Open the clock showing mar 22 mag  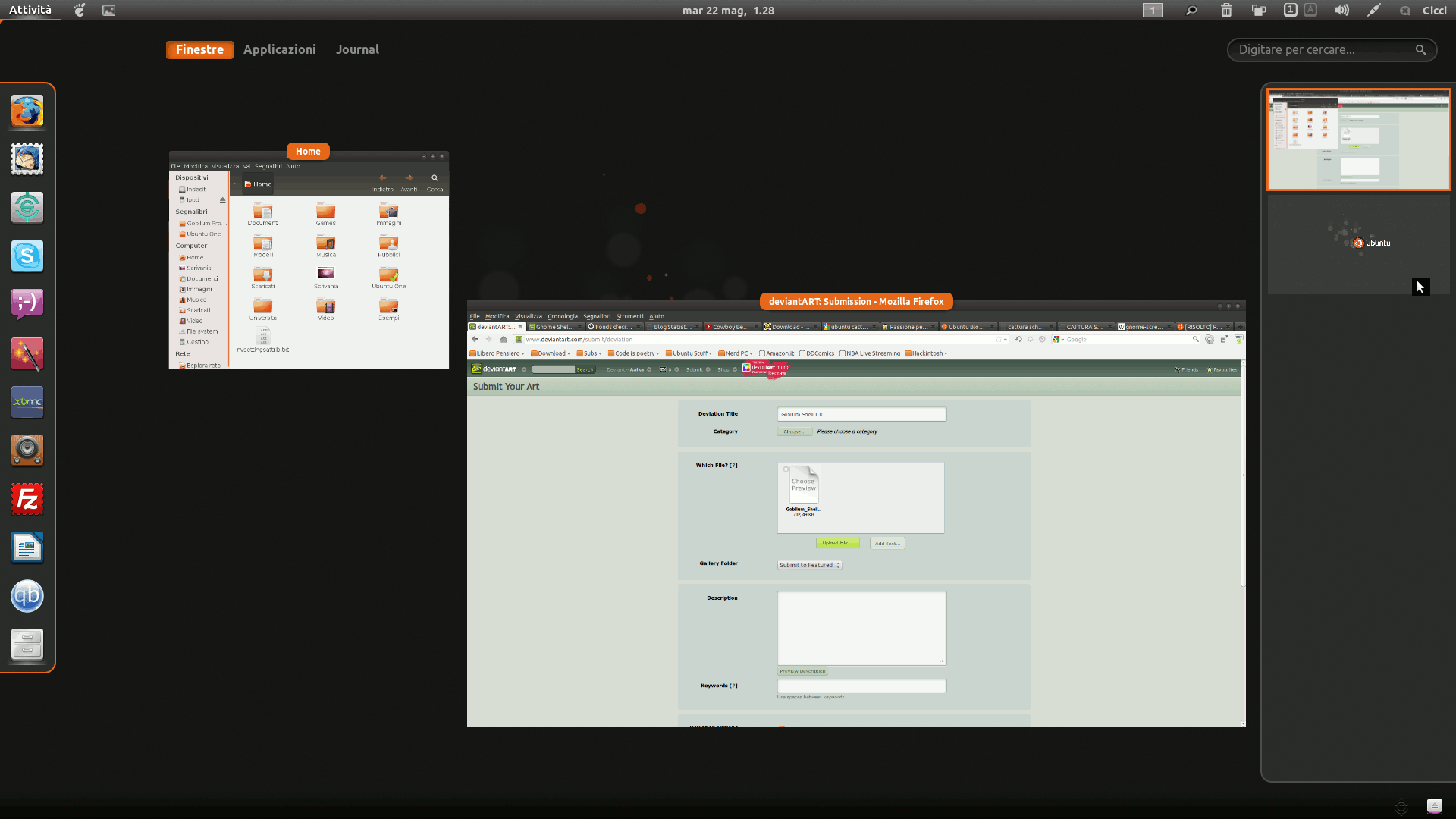click(x=728, y=11)
